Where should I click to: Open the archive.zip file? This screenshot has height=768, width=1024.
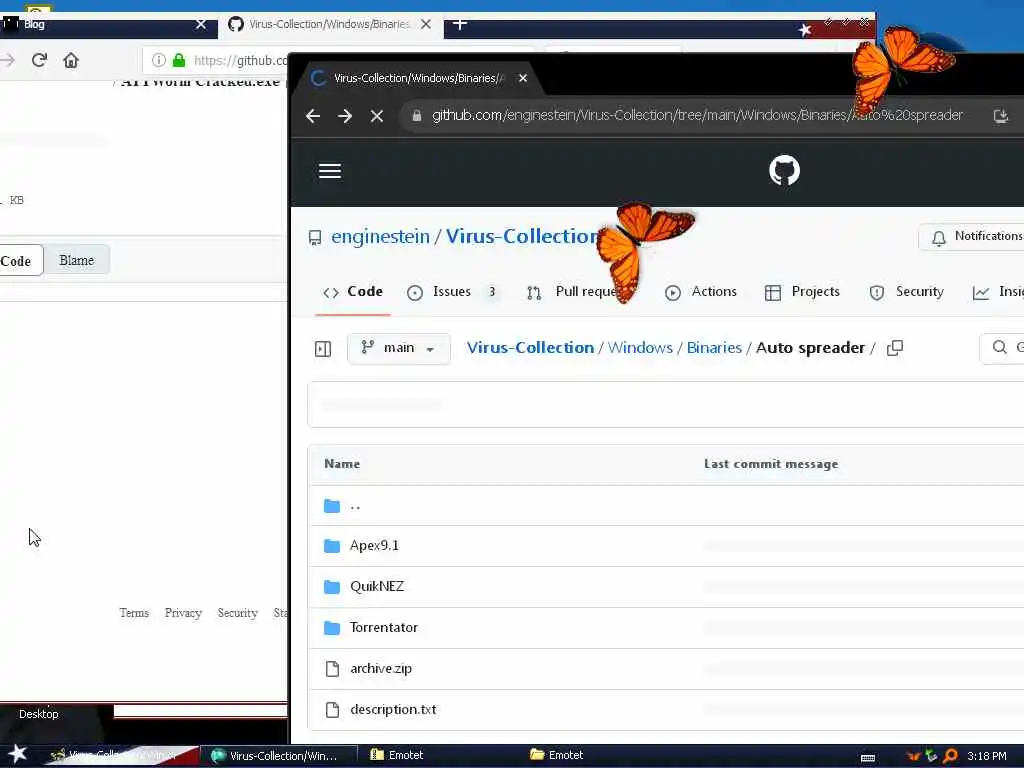click(381, 669)
